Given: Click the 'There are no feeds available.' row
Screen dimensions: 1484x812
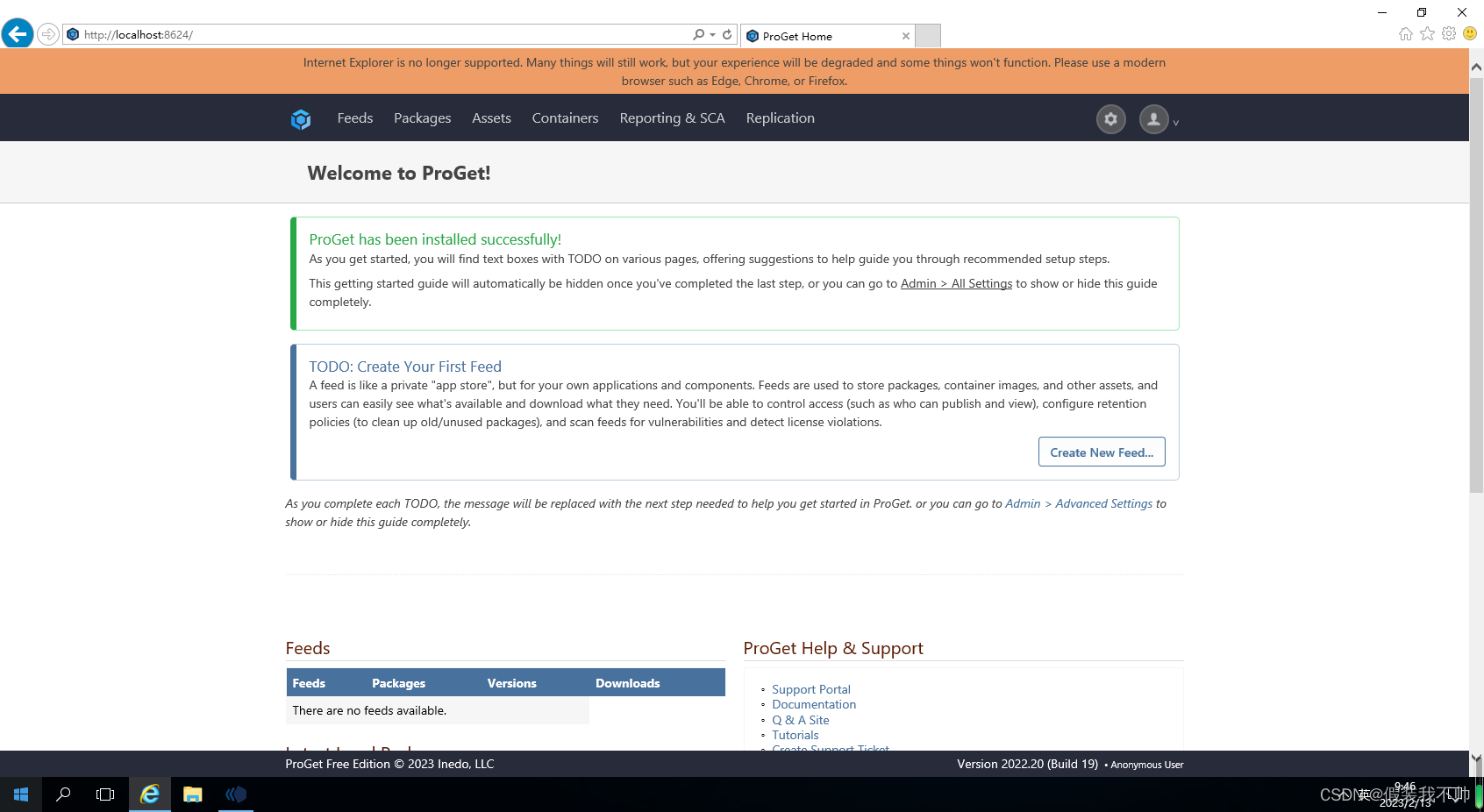Looking at the screenshot, I should (438, 710).
